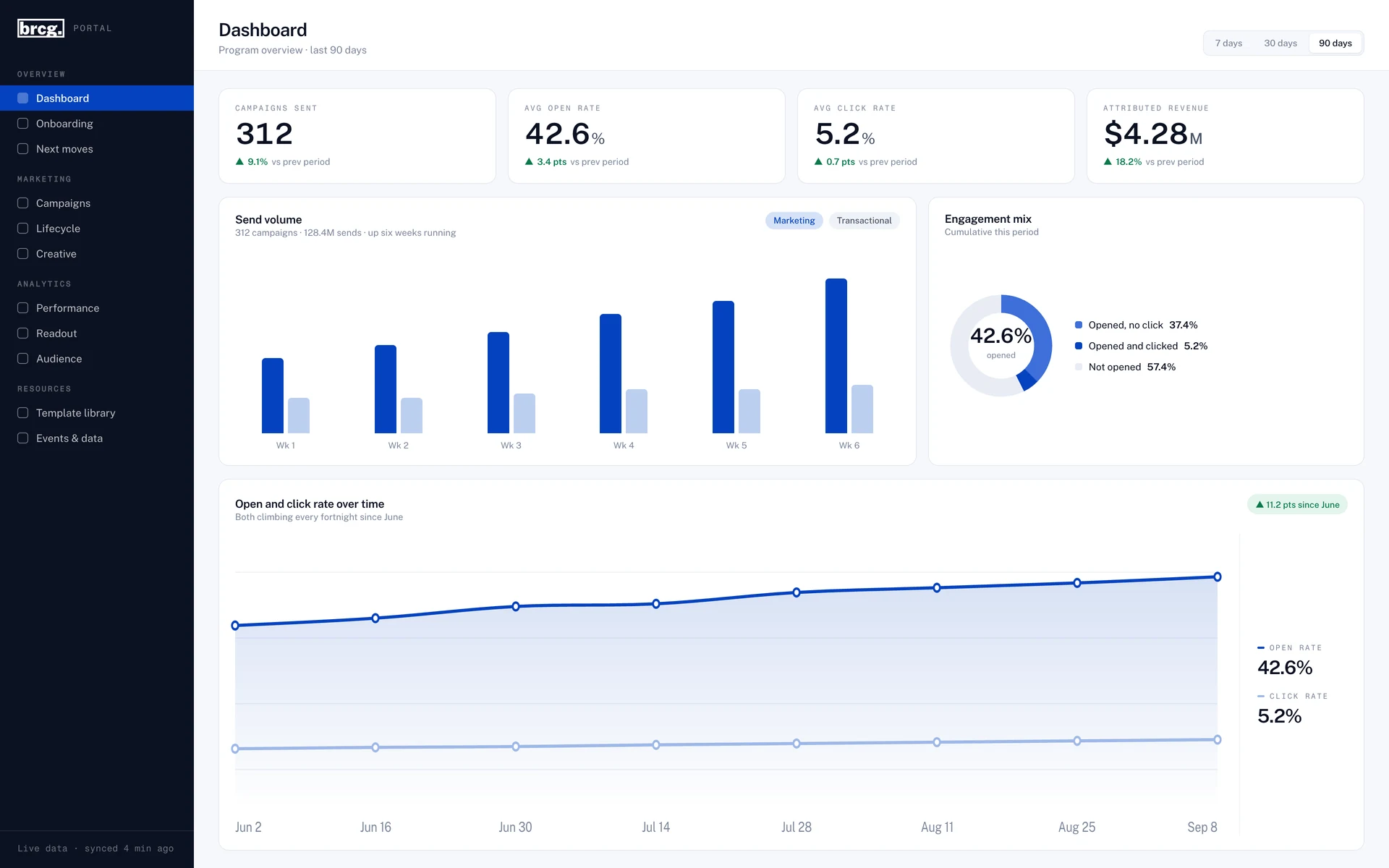Click the icon beside Events & data

pos(23,438)
